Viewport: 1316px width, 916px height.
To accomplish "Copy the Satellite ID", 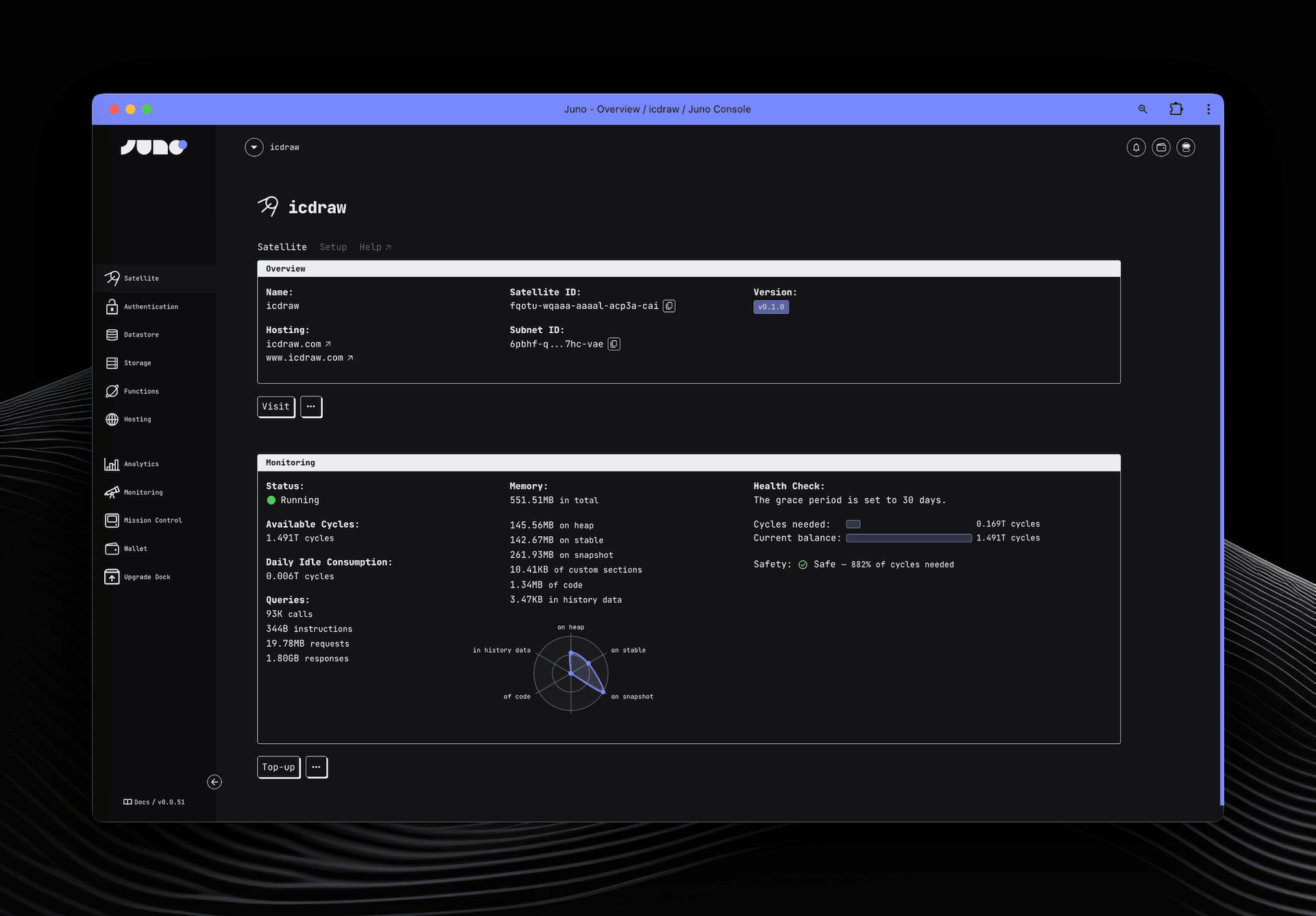I will click(669, 306).
